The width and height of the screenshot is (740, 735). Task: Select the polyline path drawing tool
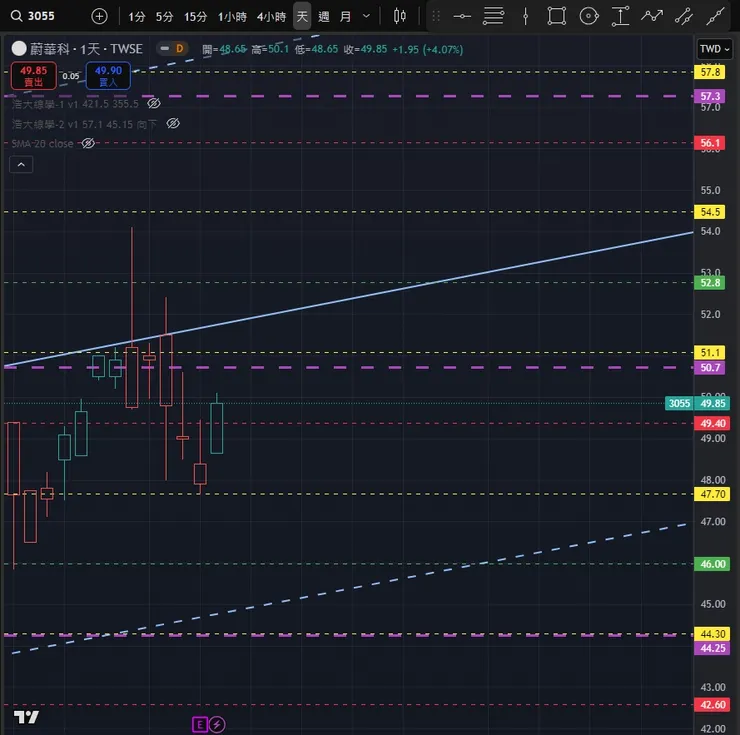point(652,17)
